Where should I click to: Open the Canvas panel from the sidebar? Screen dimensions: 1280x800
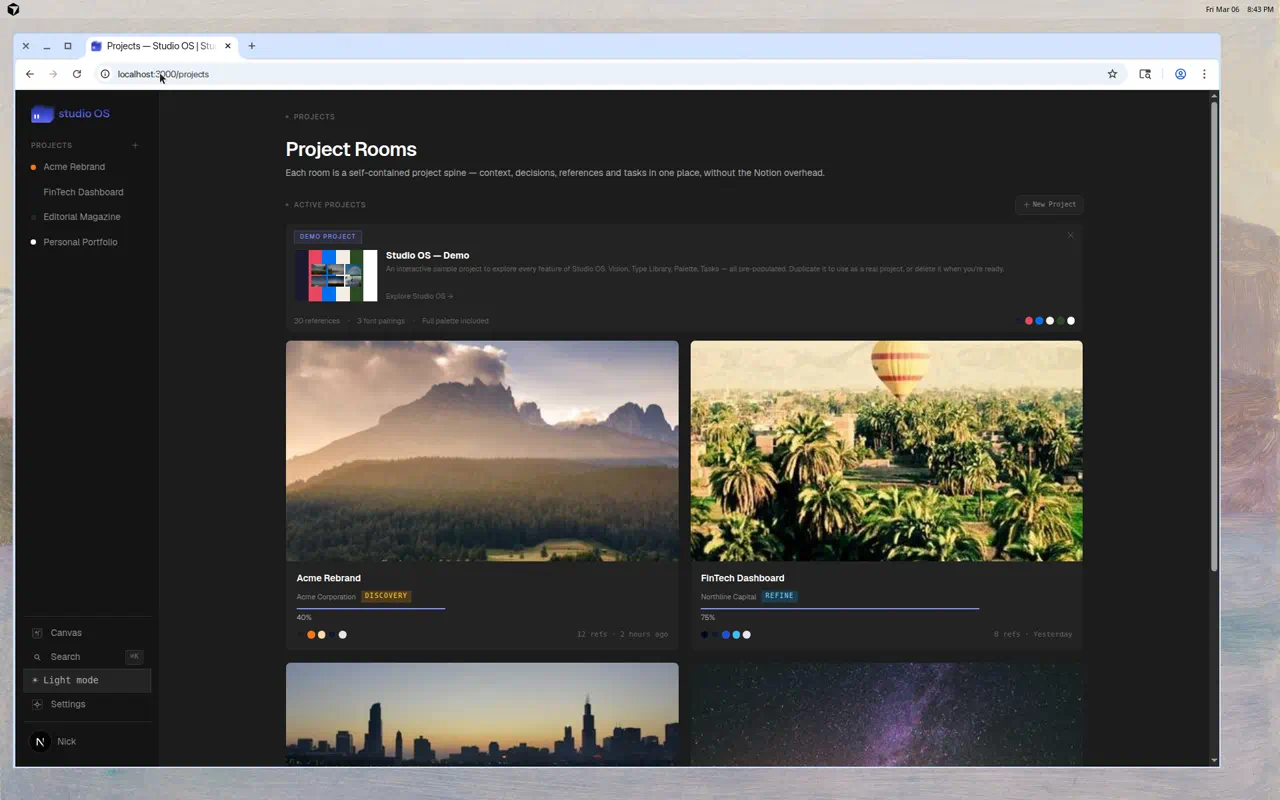pos(66,632)
